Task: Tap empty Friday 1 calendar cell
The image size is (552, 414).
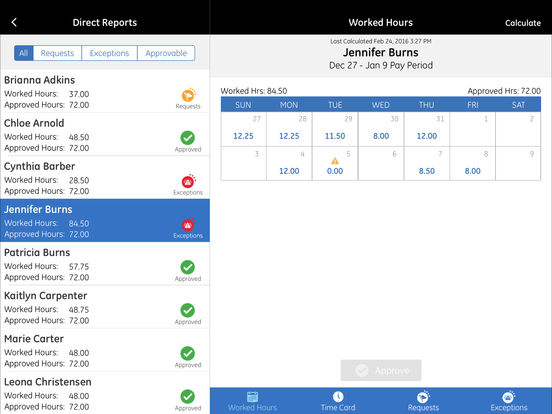Action: click(x=472, y=129)
